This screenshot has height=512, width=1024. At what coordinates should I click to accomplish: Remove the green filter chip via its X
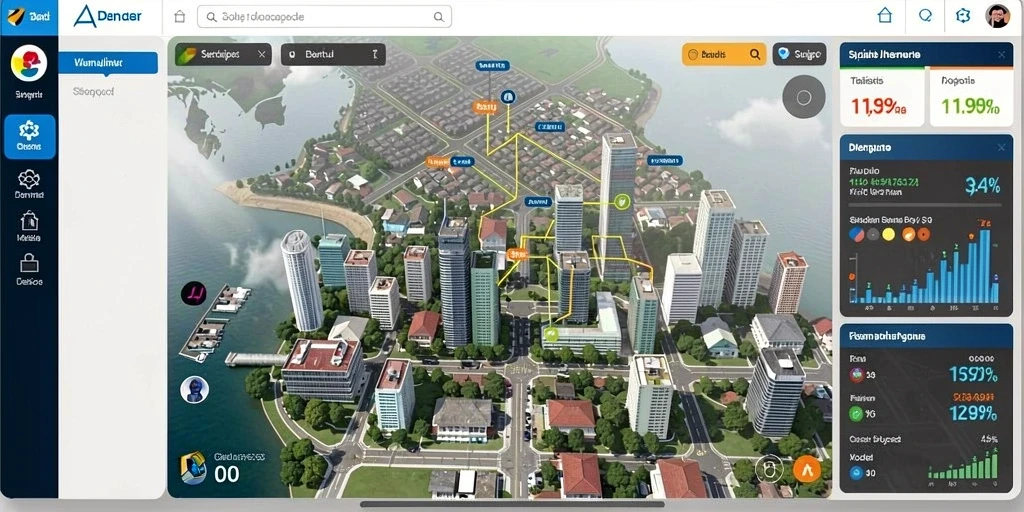(262, 55)
